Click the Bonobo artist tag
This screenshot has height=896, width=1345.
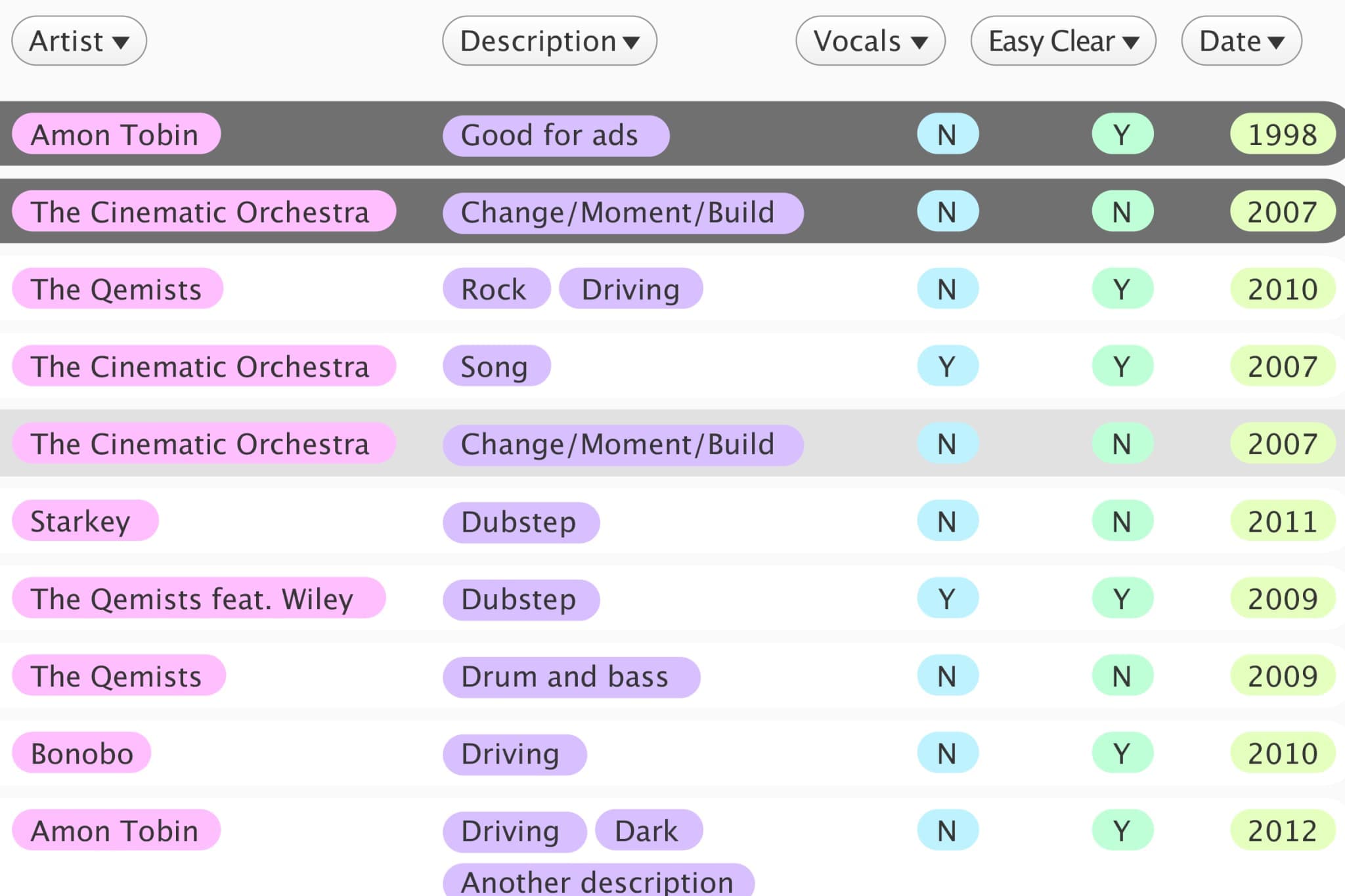81,754
